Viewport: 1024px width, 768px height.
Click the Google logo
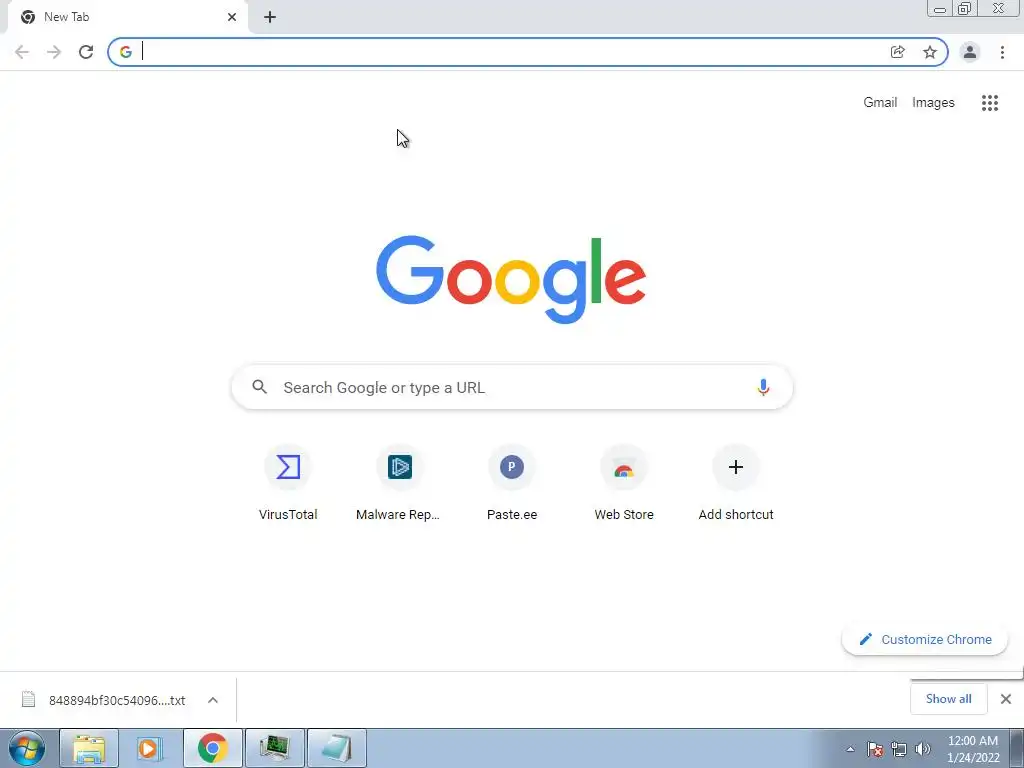click(511, 279)
